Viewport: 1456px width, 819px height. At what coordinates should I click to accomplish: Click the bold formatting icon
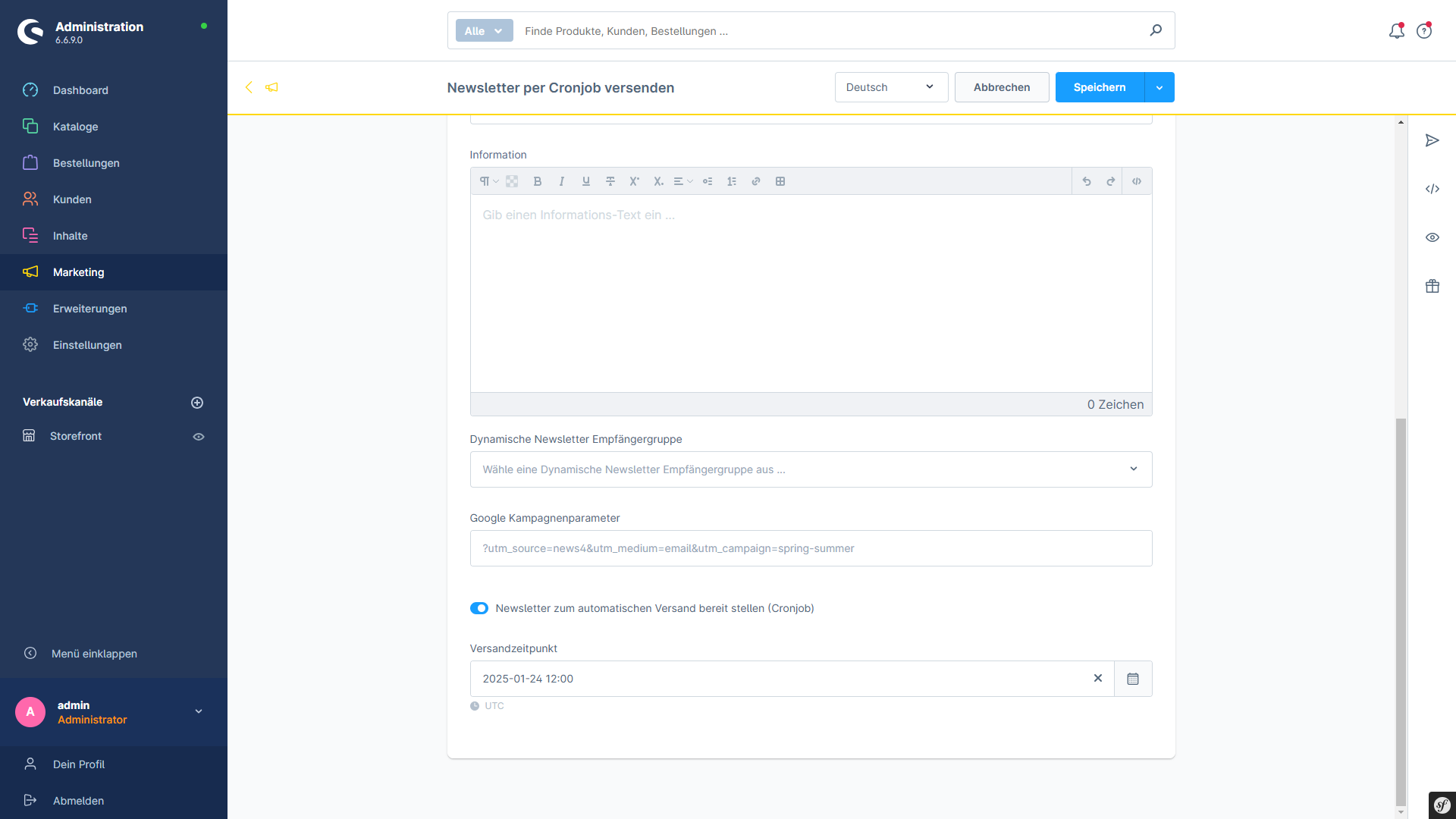[x=538, y=181]
